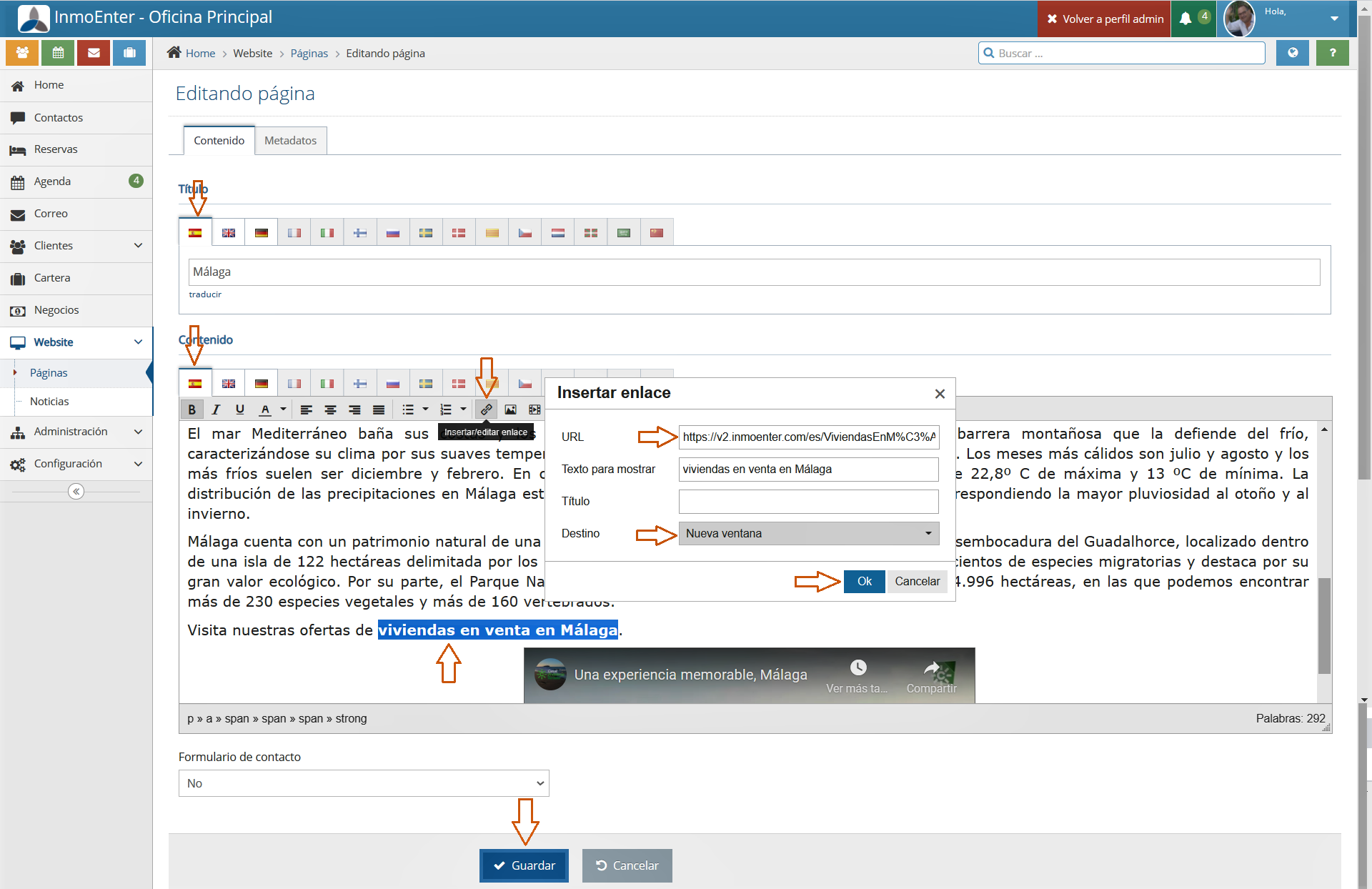Open the user account dropdown caret
The width and height of the screenshot is (1372, 889).
tap(1334, 19)
